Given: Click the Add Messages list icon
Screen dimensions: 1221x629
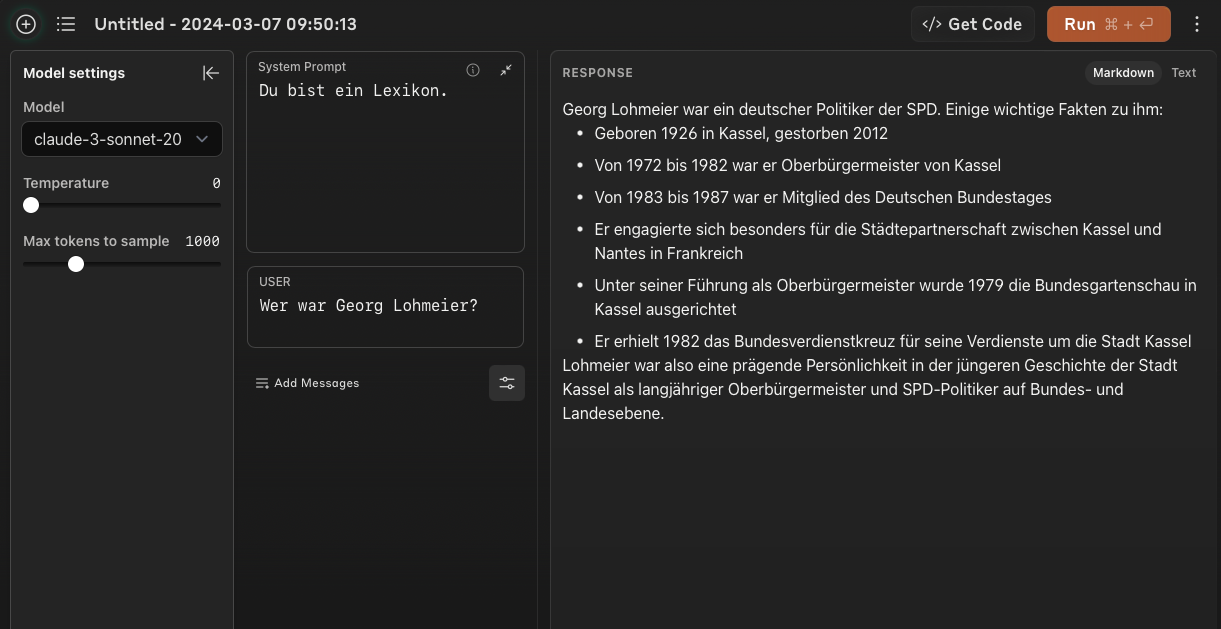Looking at the screenshot, I should pyautogui.click(x=262, y=383).
